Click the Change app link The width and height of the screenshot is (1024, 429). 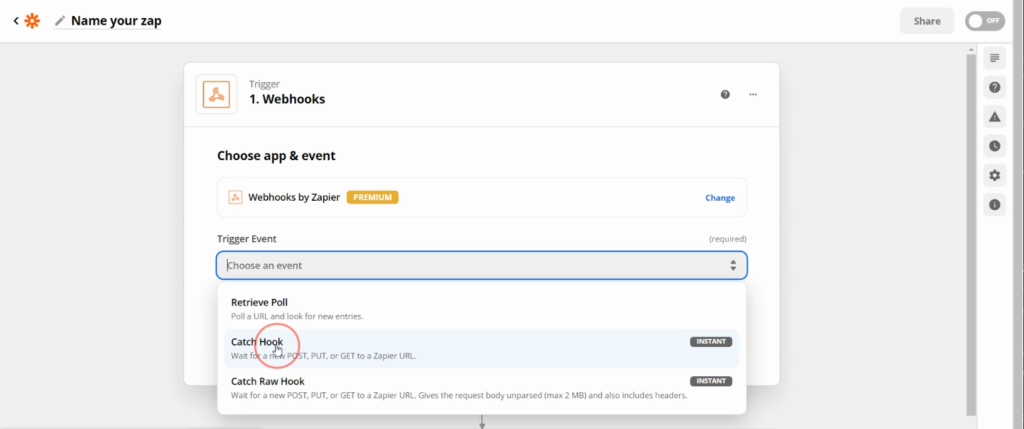point(720,198)
